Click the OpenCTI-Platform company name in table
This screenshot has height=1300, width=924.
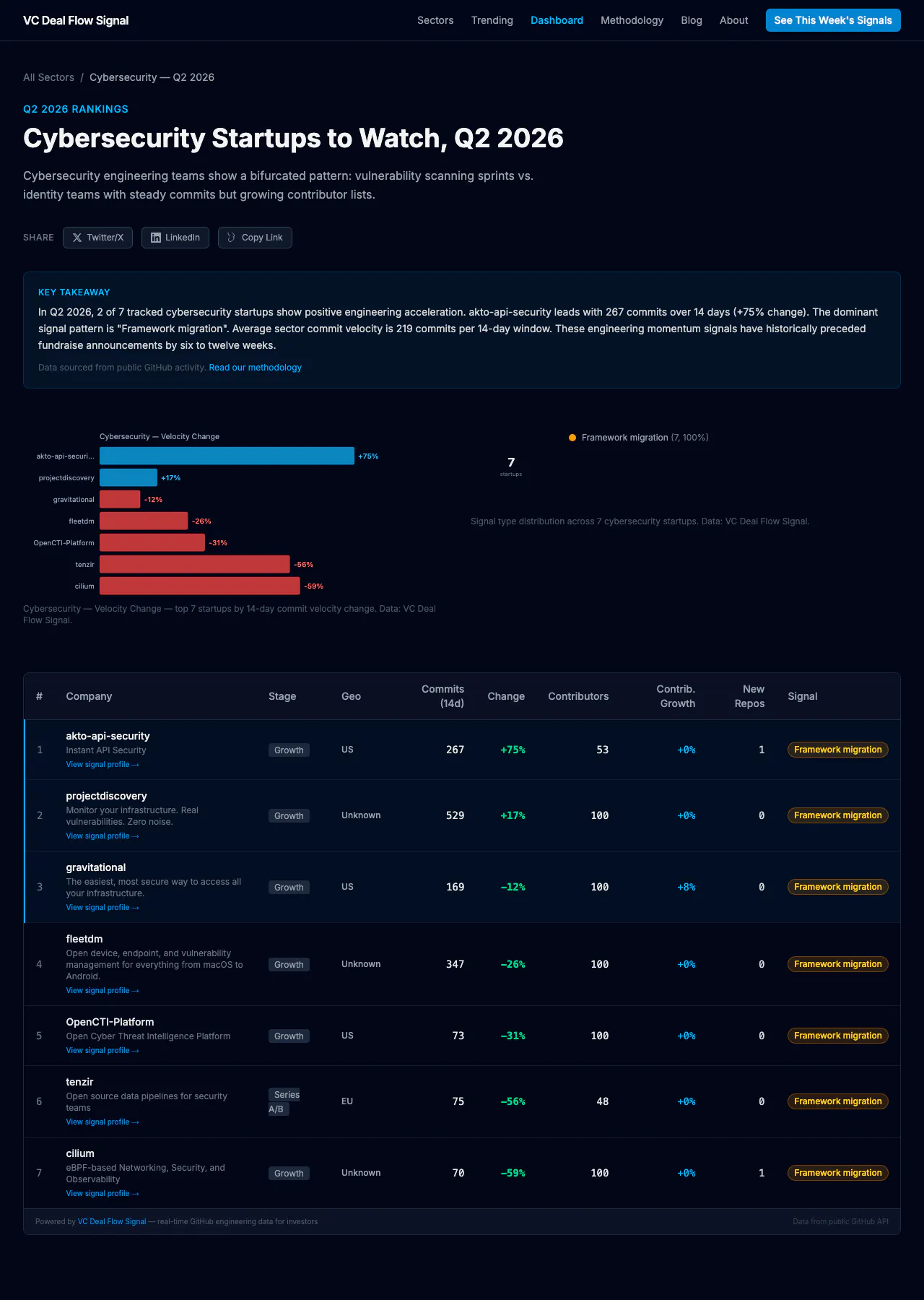coord(110,1022)
